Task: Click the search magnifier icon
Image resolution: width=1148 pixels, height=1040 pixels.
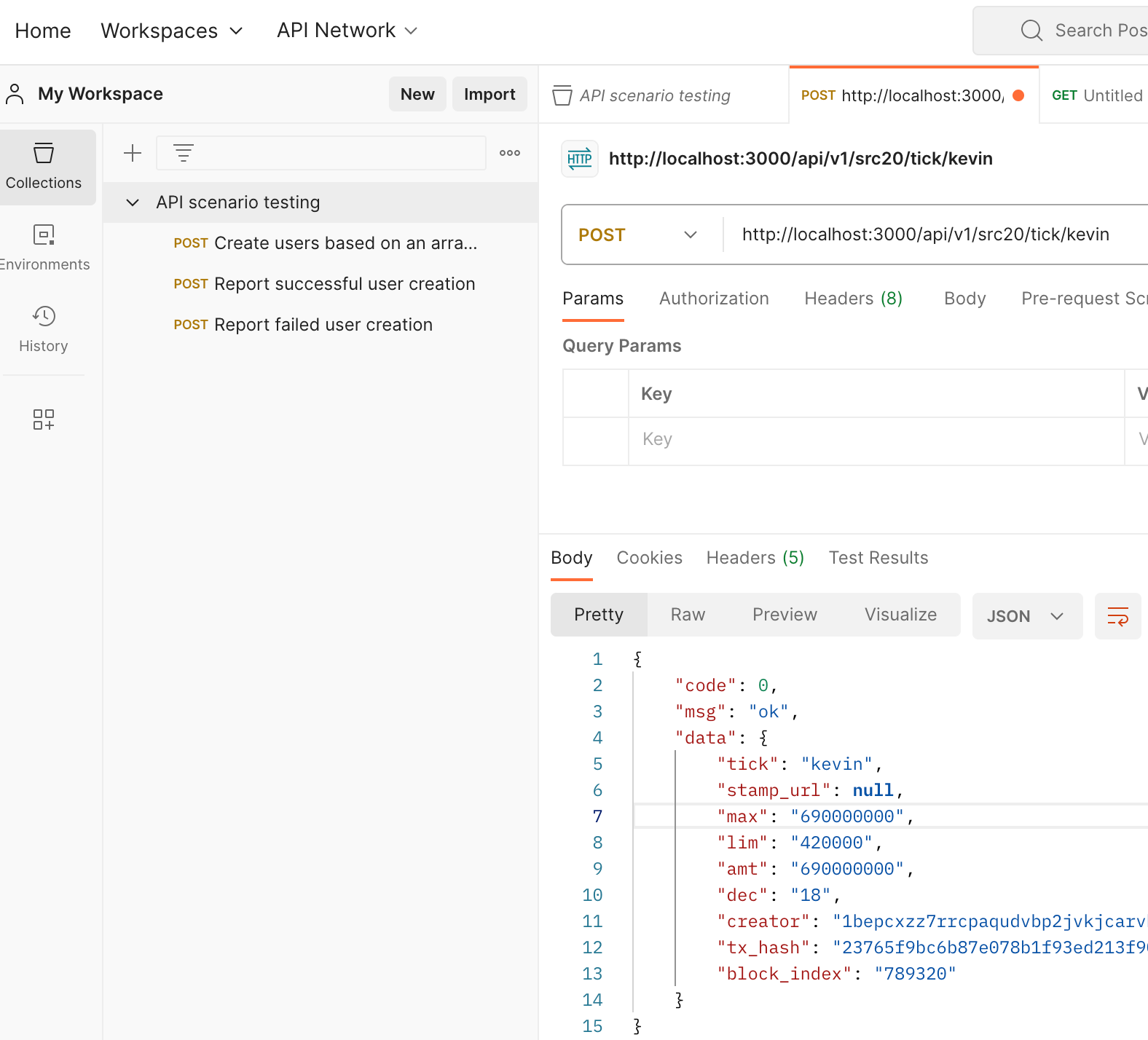Action: point(1031,31)
